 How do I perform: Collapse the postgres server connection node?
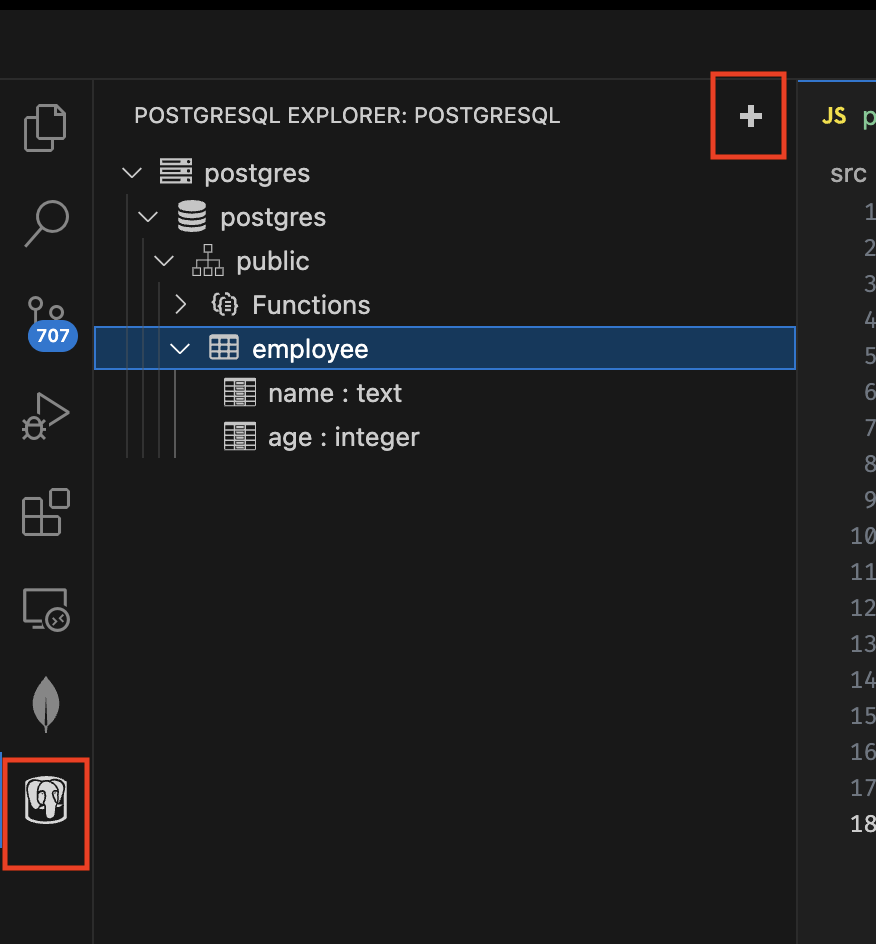coord(132,173)
